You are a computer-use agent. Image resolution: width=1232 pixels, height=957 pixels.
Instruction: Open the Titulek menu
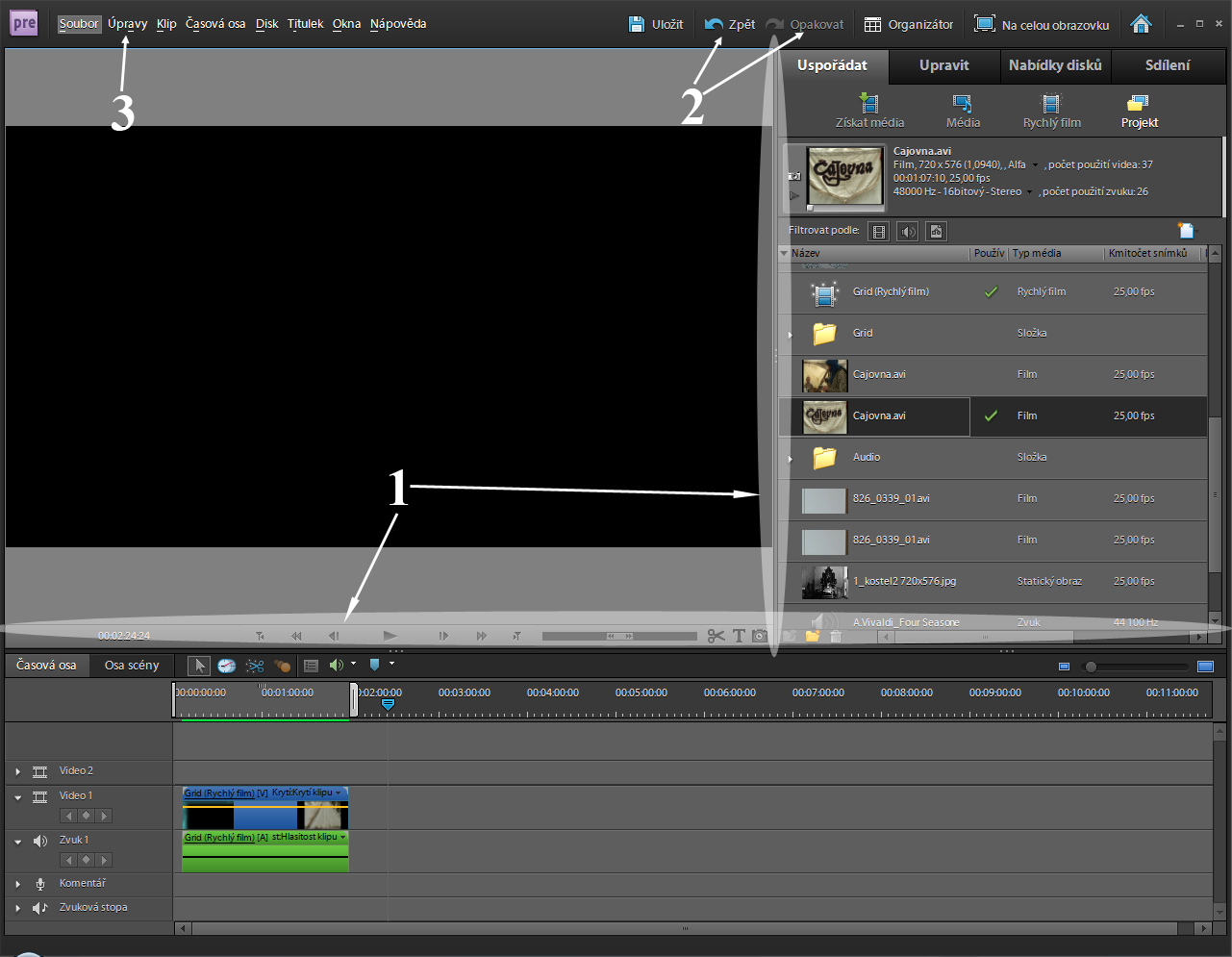(305, 24)
